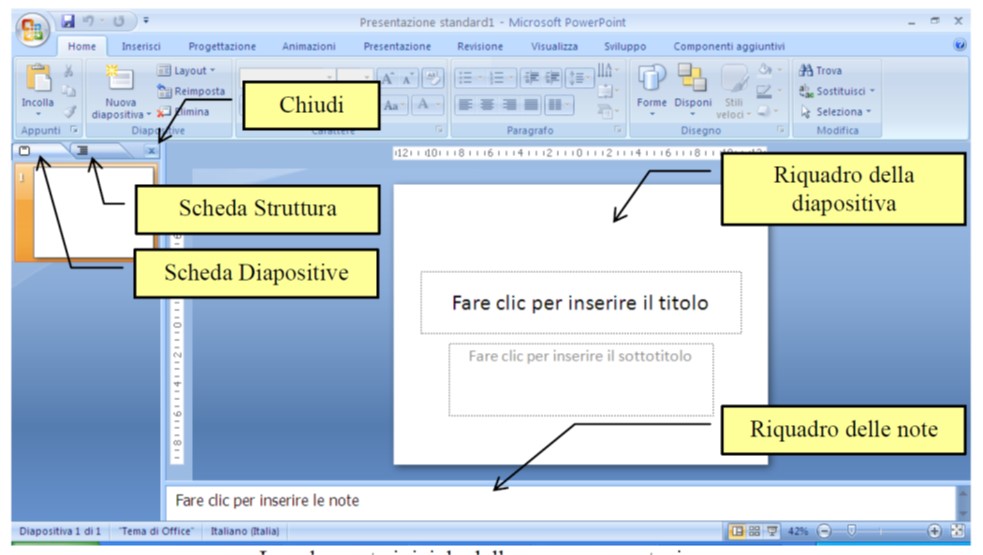983x555 pixels.
Task: Click the Redo icon in Quick Access toolbar
Action: pyautogui.click(x=118, y=21)
